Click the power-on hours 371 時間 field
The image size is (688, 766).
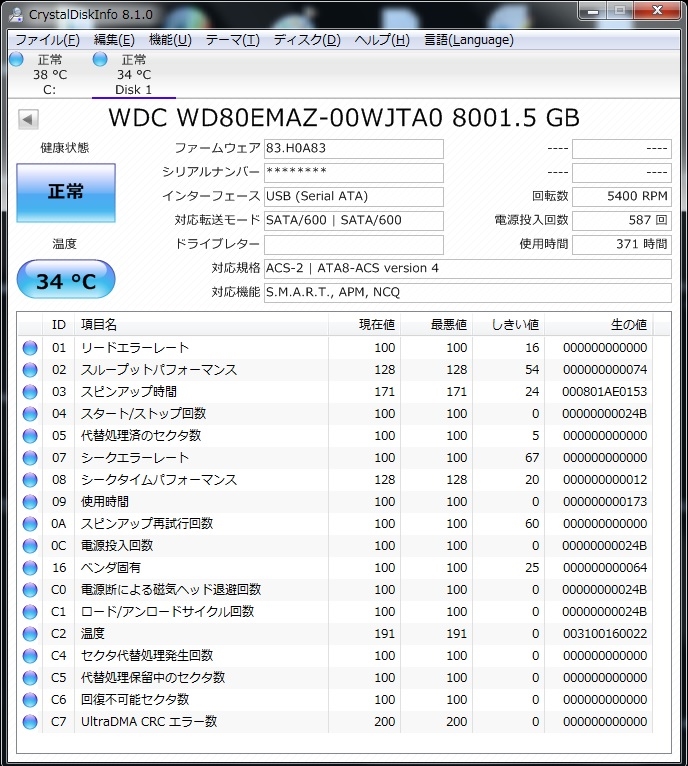tap(622, 244)
